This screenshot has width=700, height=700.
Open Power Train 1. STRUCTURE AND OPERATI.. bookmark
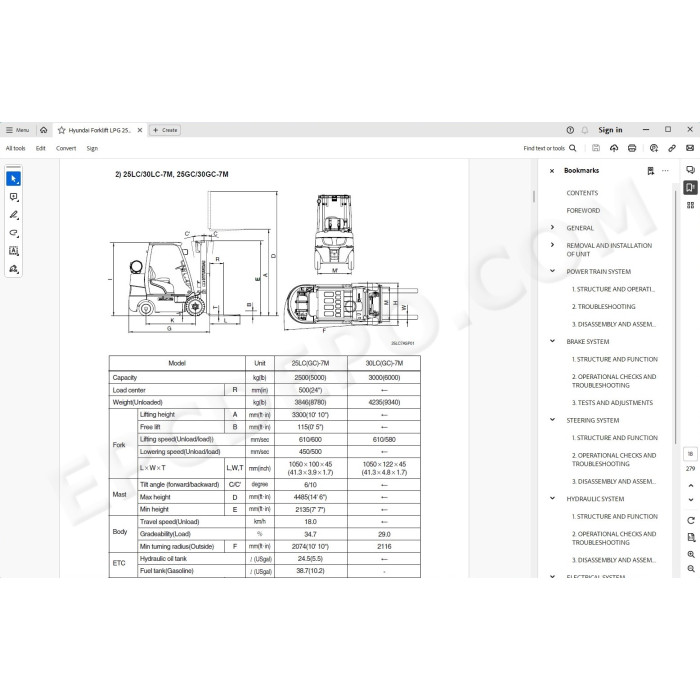click(x=613, y=289)
